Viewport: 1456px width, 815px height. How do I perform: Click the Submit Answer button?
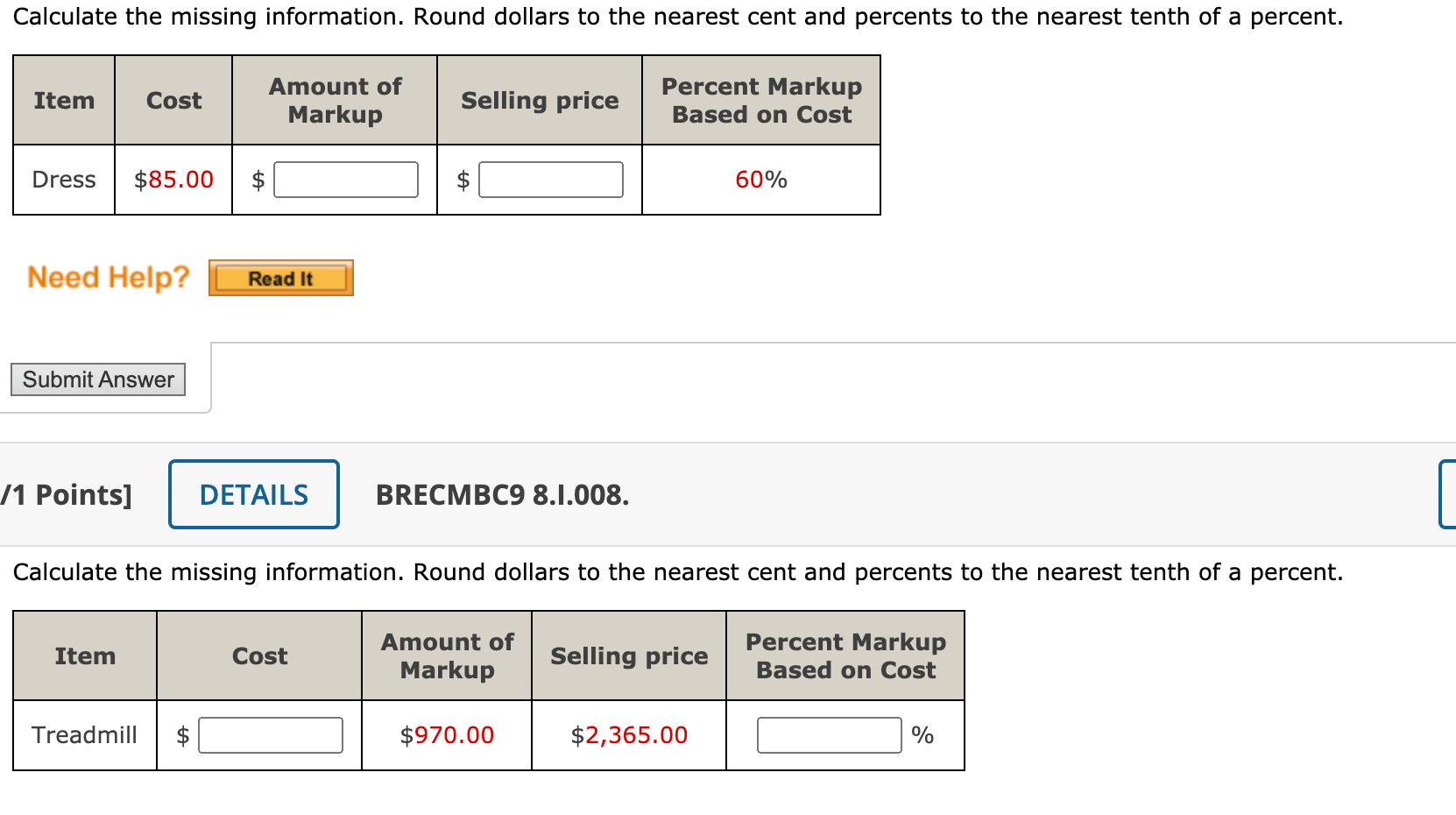pyautogui.click(x=98, y=379)
